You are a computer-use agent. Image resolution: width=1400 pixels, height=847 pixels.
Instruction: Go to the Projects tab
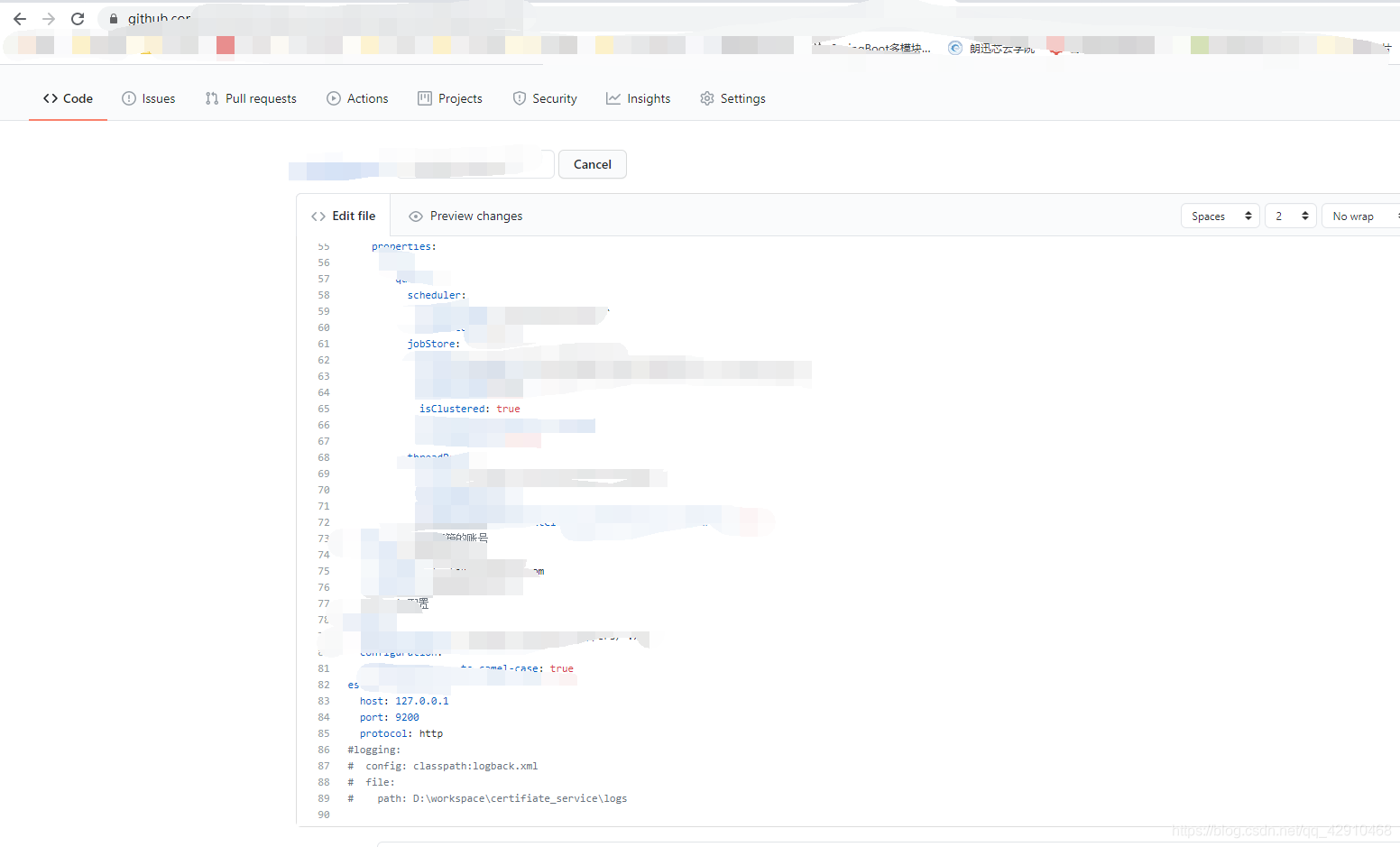click(450, 98)
